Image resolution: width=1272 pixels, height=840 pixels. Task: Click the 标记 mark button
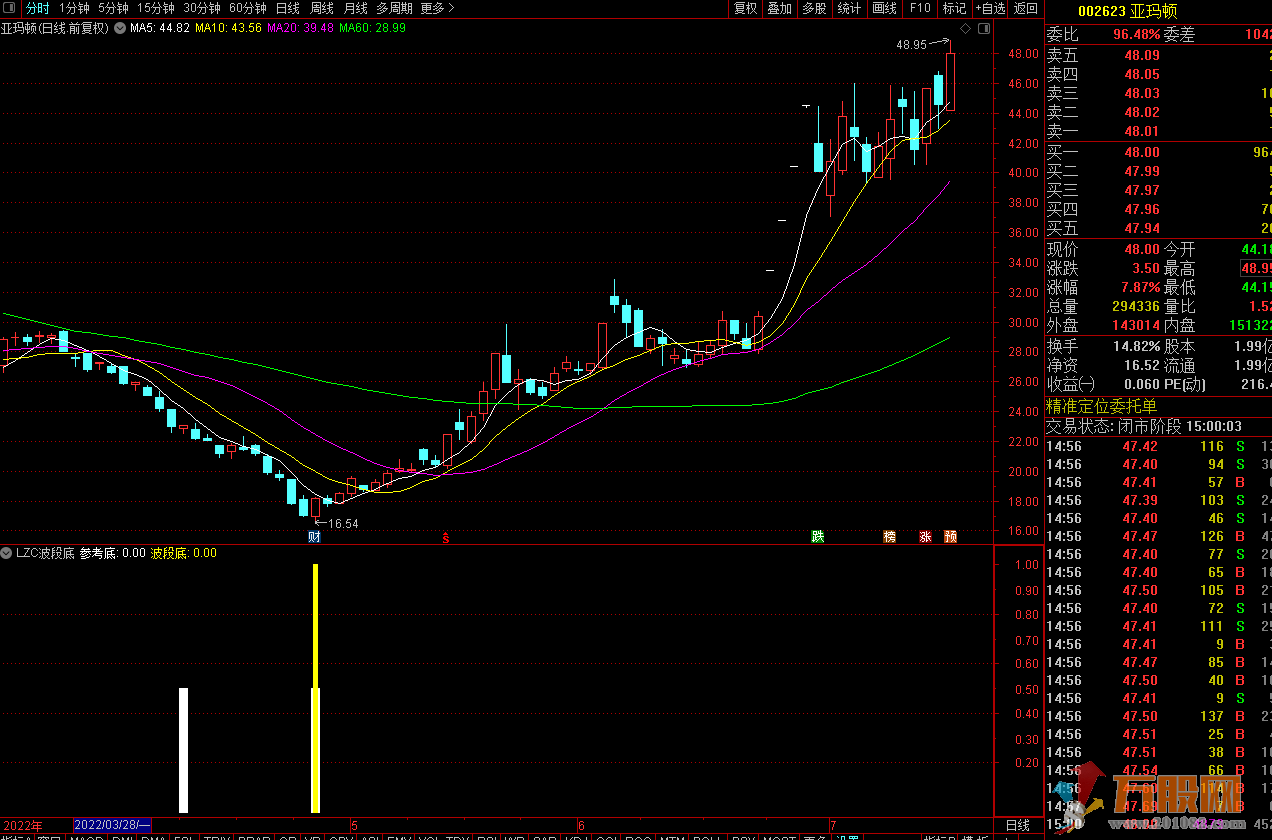[954, 8]
